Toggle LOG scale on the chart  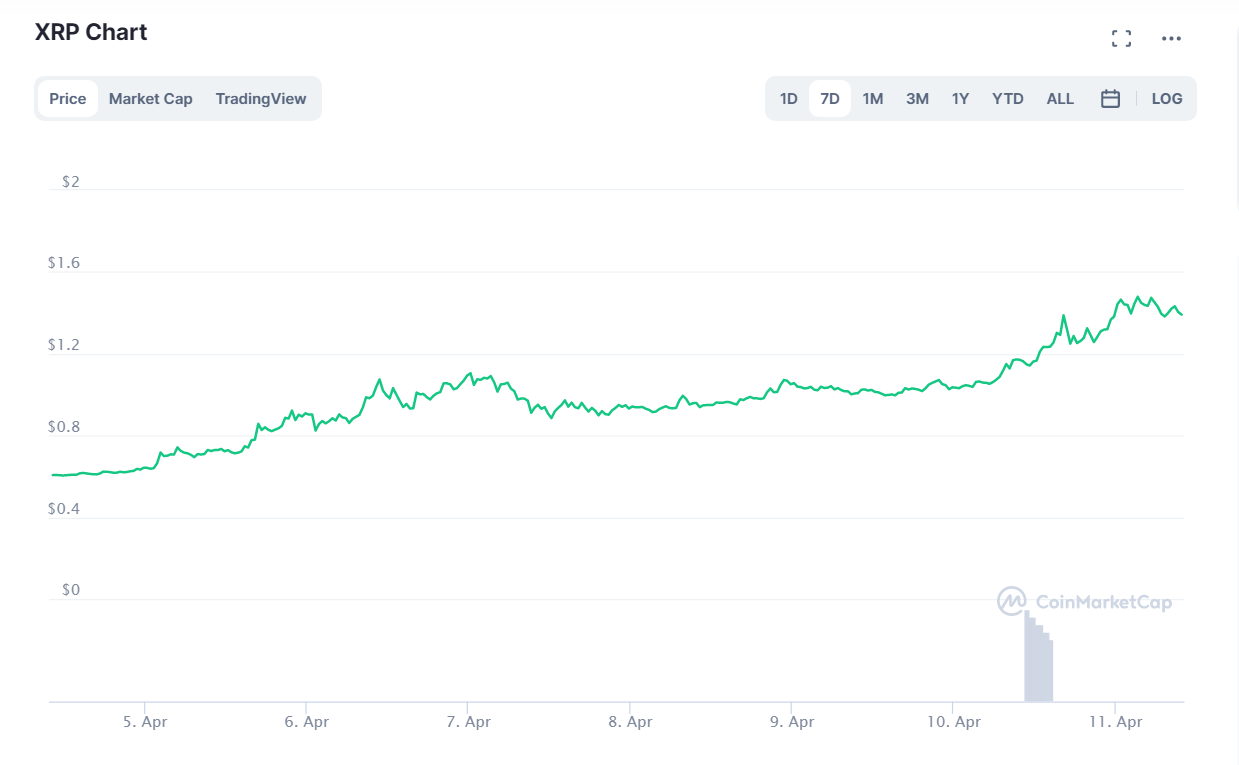click(1166, 99)
